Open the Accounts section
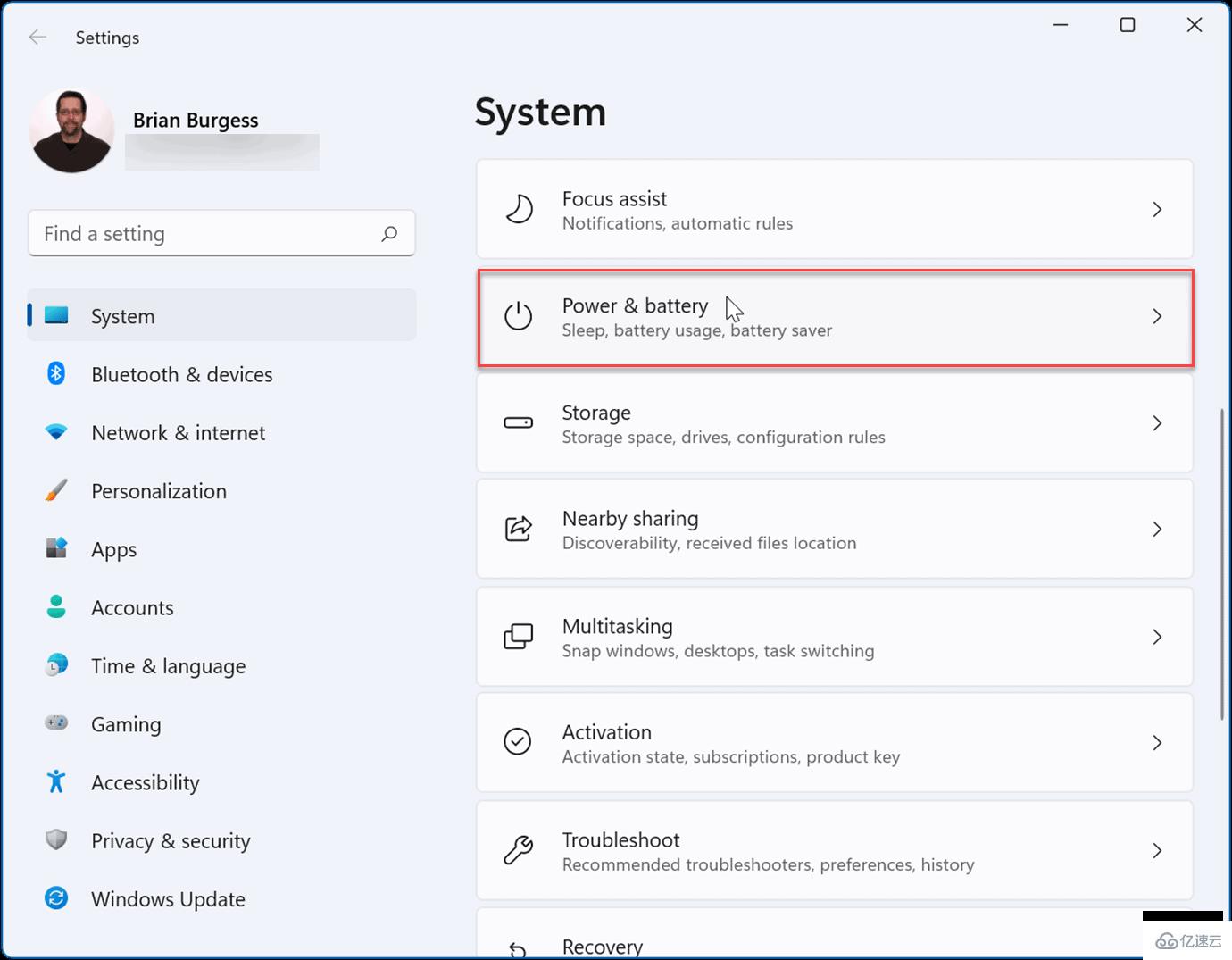The height and width of the screenshot is (960, 1232). 132,607
